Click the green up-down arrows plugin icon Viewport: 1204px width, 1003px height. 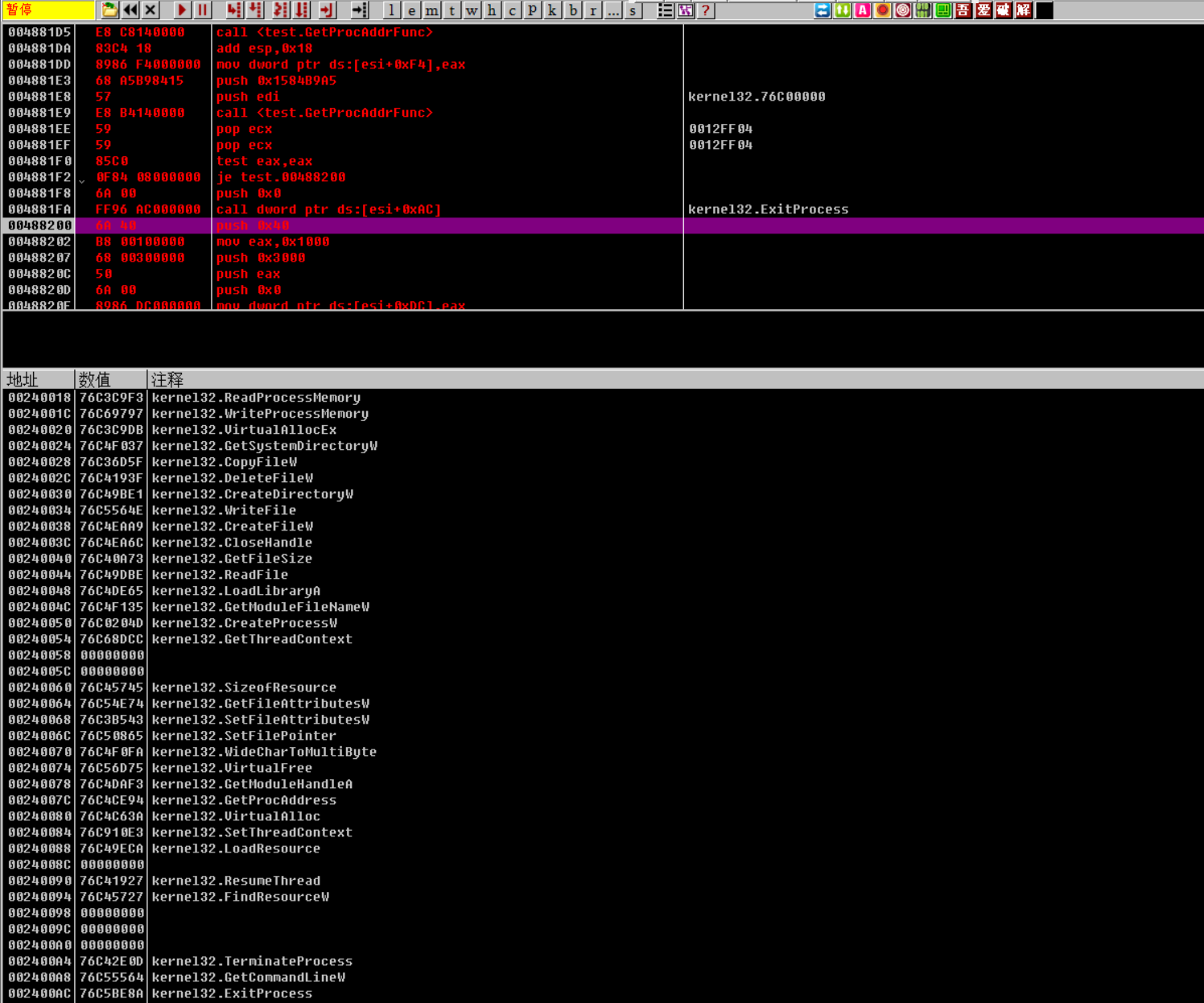[x=843, y=10]
